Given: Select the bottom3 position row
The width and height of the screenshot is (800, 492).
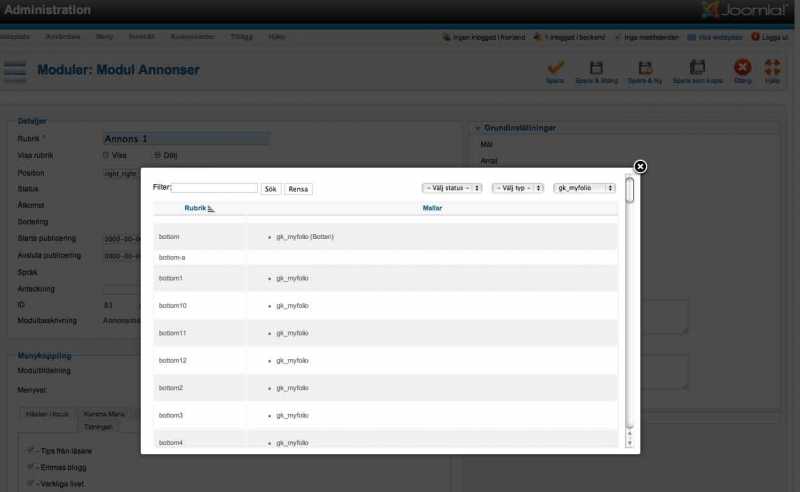Looking at the screenshot, I should (x=385, y=415).
